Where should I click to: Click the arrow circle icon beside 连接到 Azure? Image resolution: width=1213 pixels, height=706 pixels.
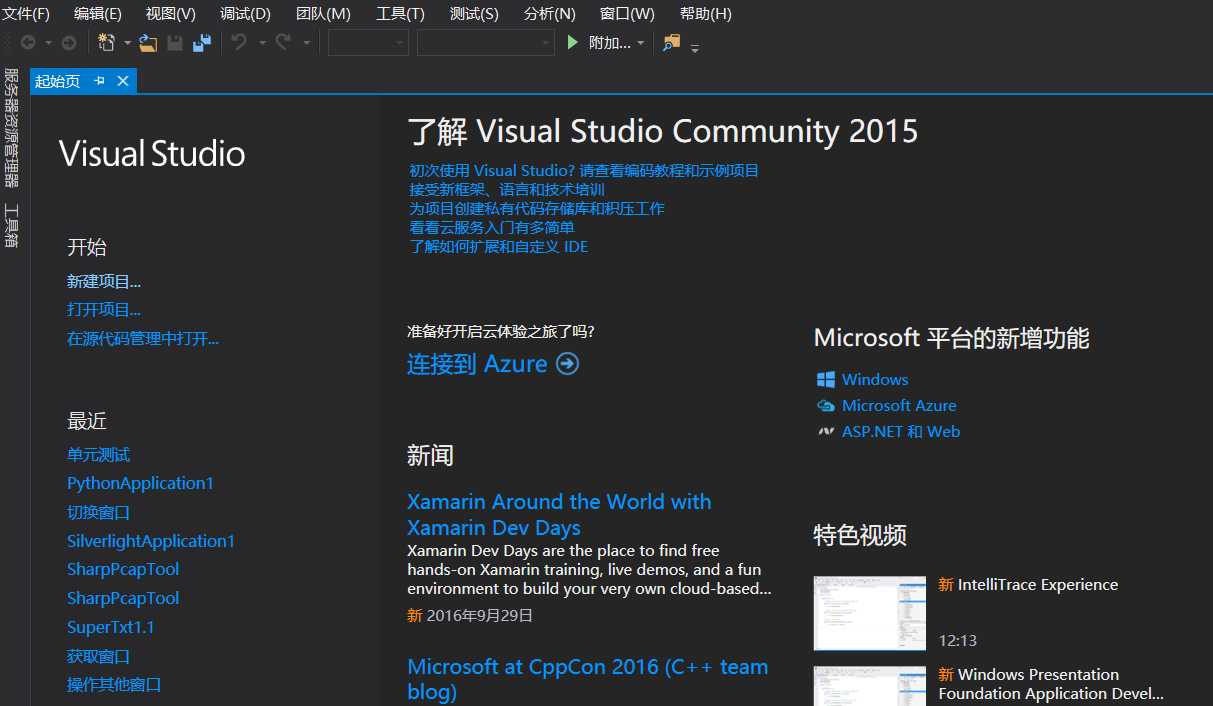[567, 364]
